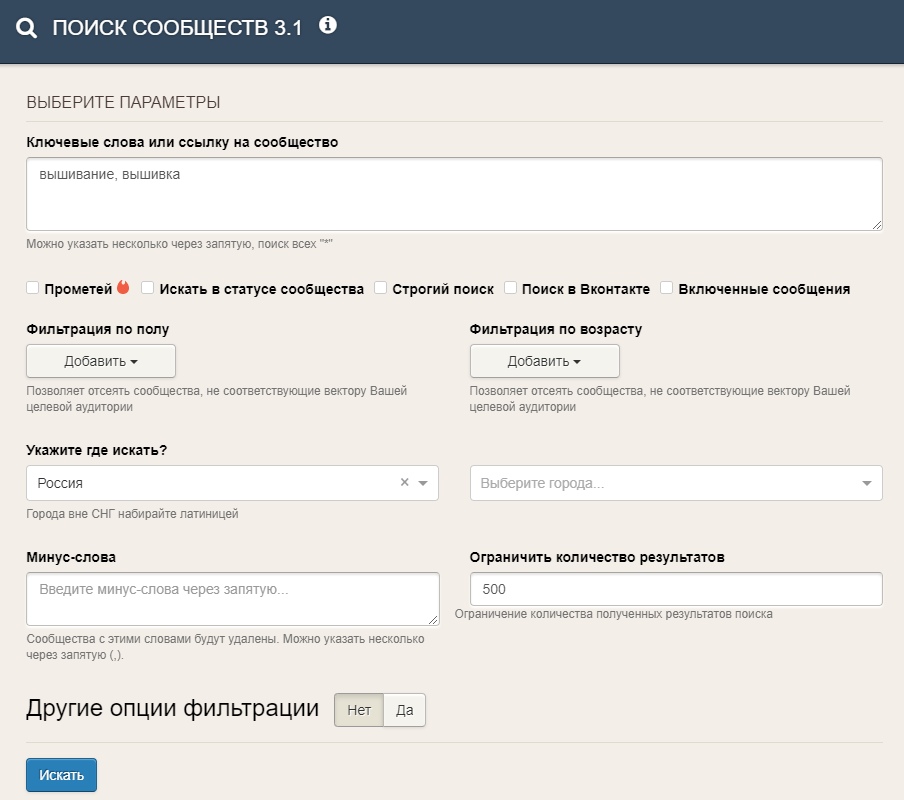904x800 pixels.
Task: Enable the Прометей checkbox
Action: coord(33,288)
